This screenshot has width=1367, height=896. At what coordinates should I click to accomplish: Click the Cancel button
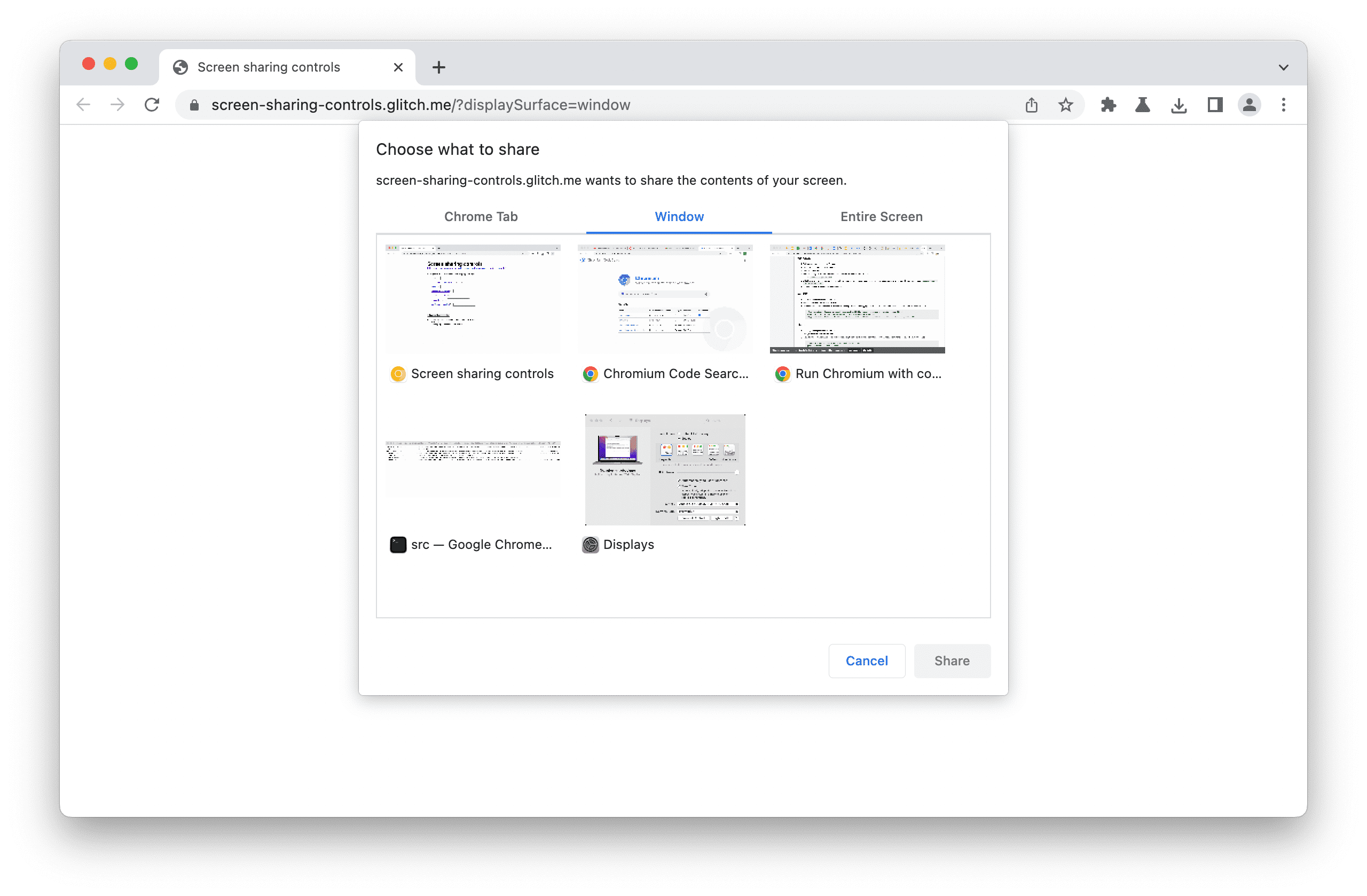[866, 659]
